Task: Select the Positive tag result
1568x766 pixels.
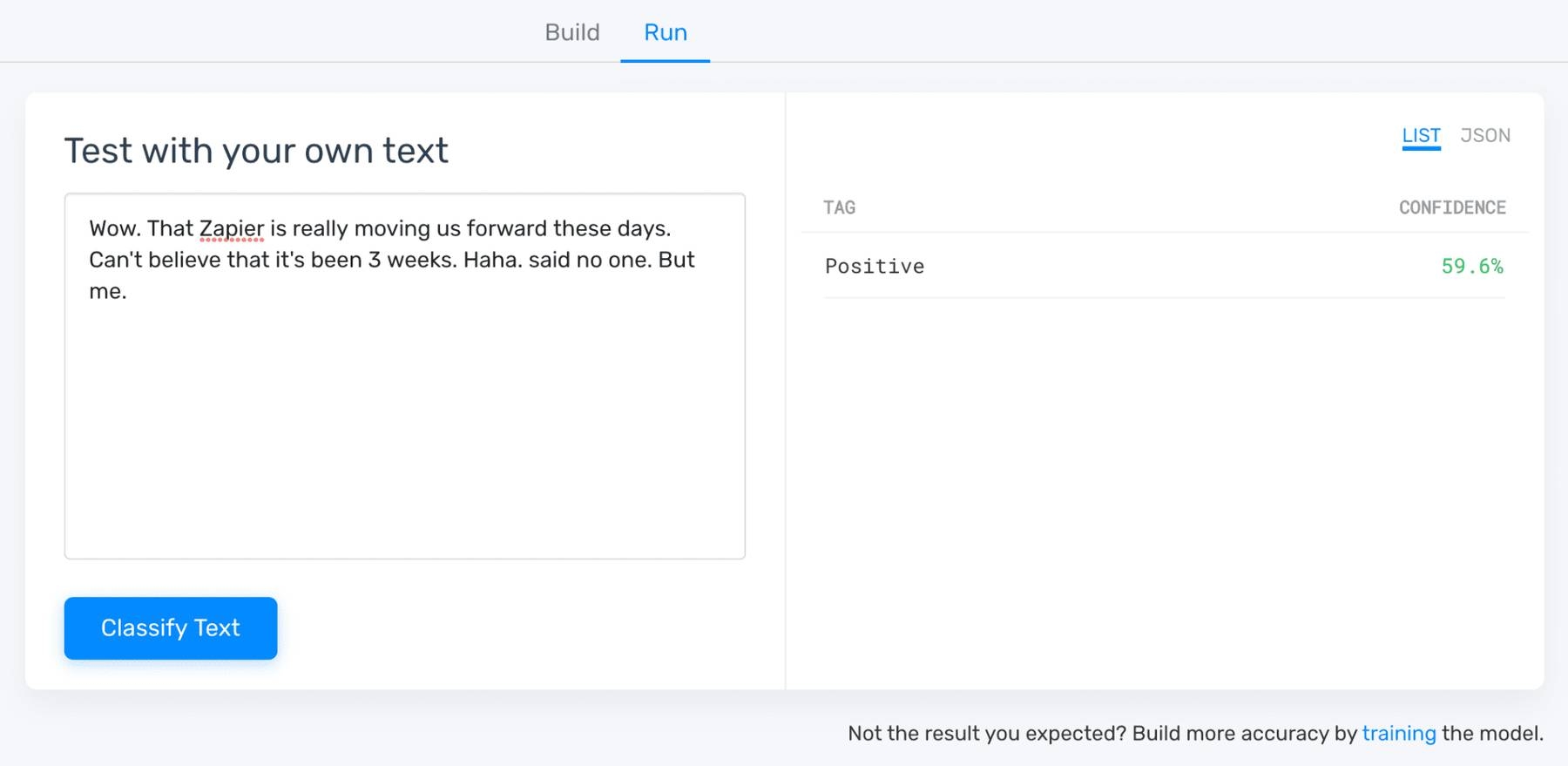Action: tap(875, 267)
